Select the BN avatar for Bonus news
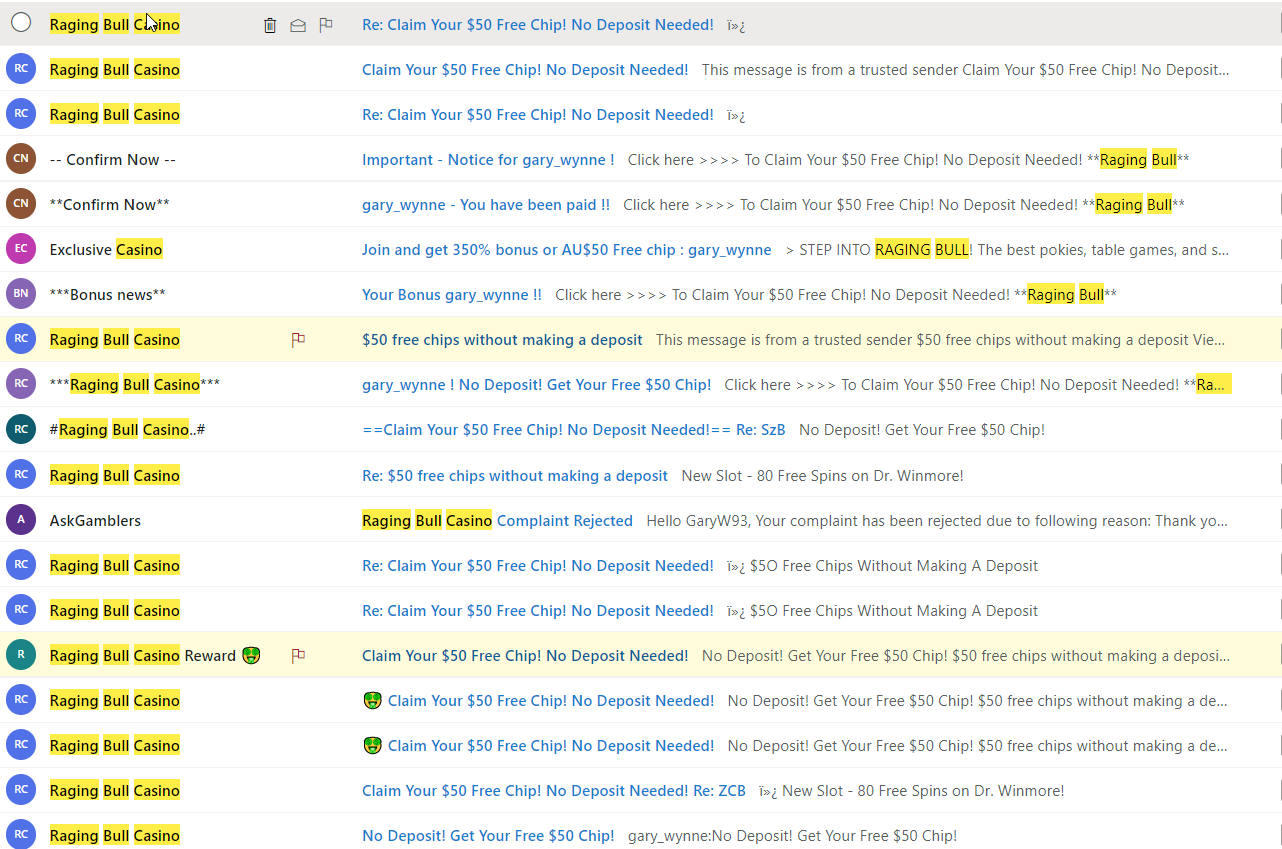Viewport: 1282px width, 849px height. (21, 294)
